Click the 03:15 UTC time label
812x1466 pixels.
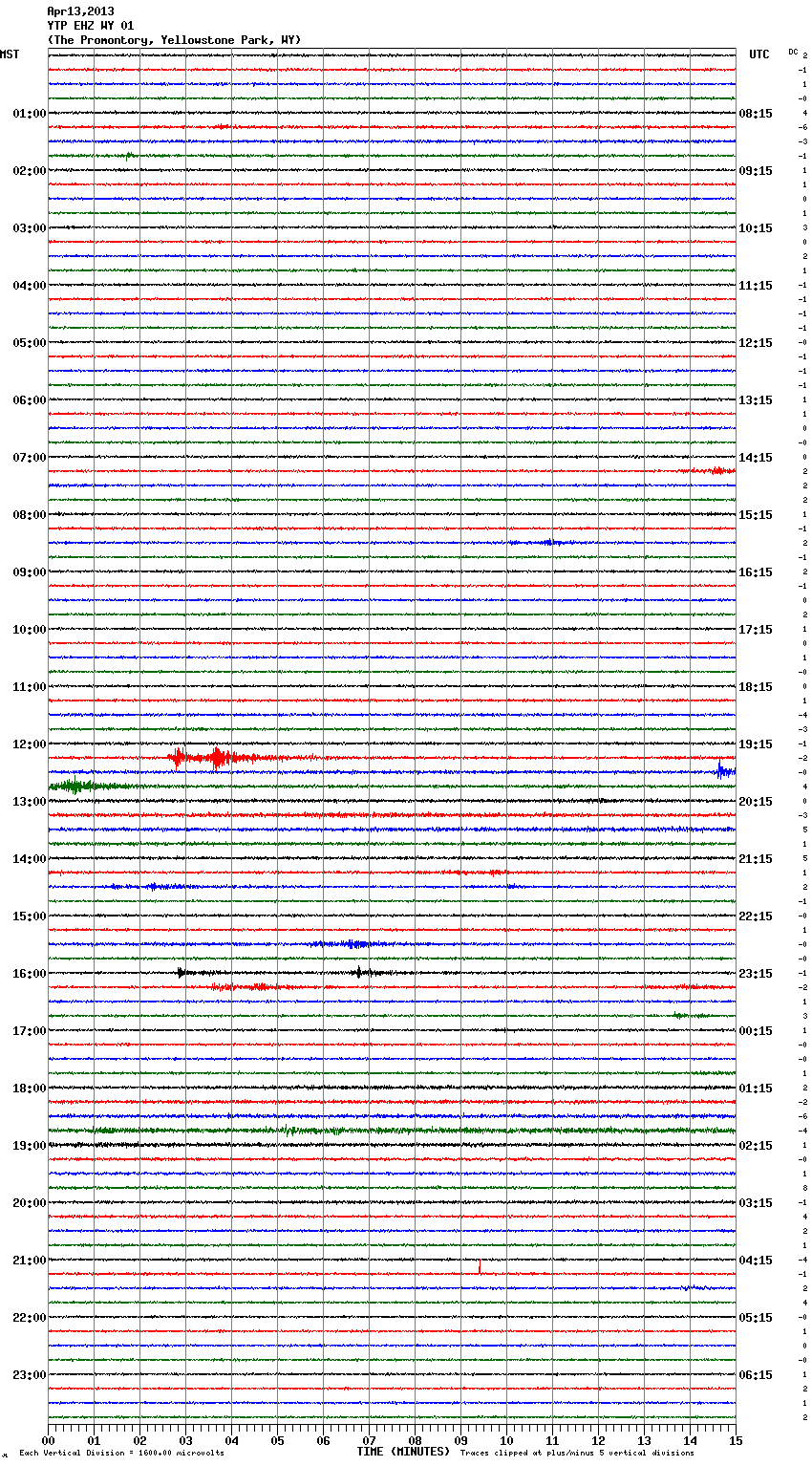[x=756, y=1203]
